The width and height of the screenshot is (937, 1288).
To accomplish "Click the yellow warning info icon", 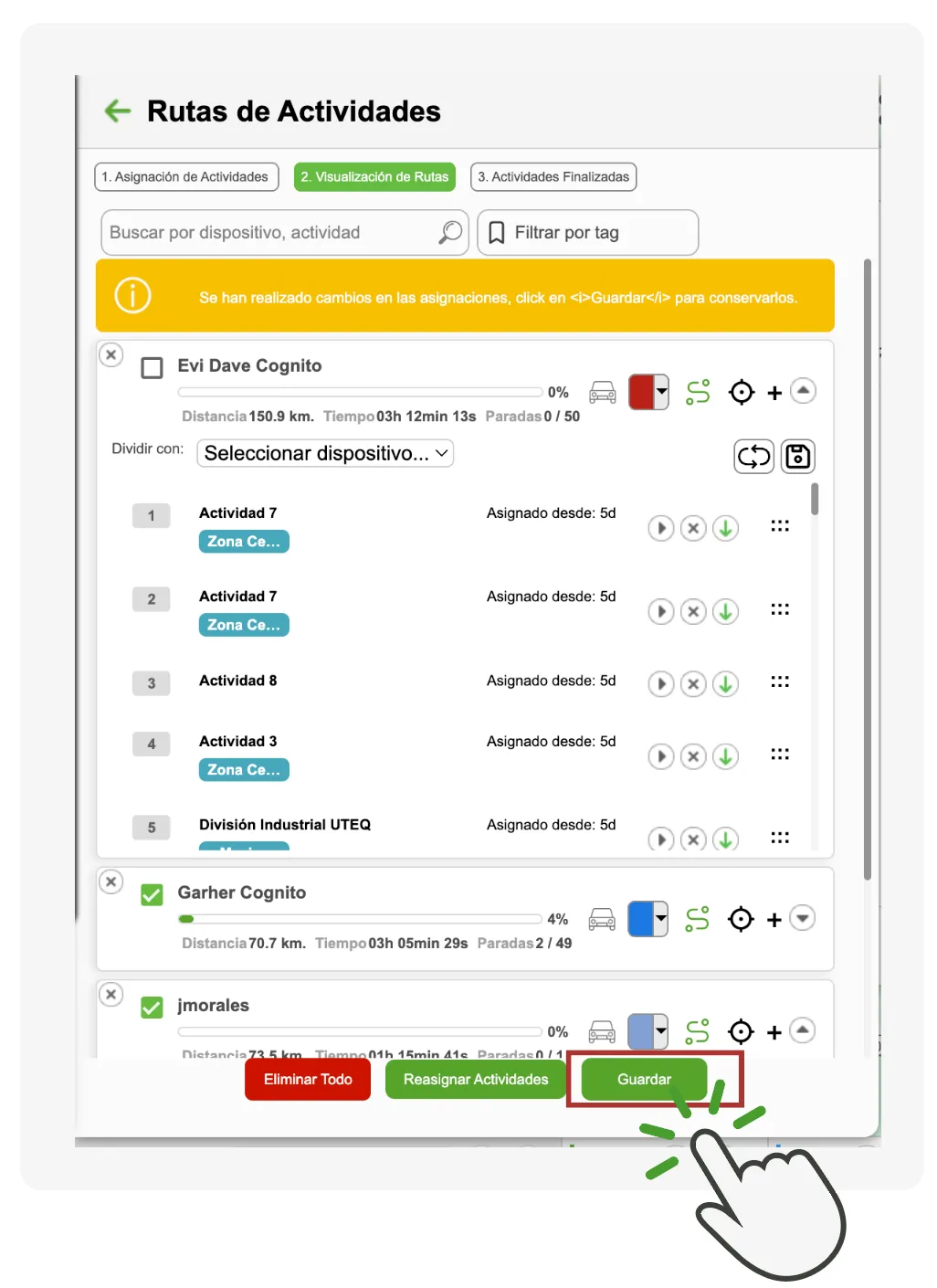I will pyautogui.click(x=132, y=296).
